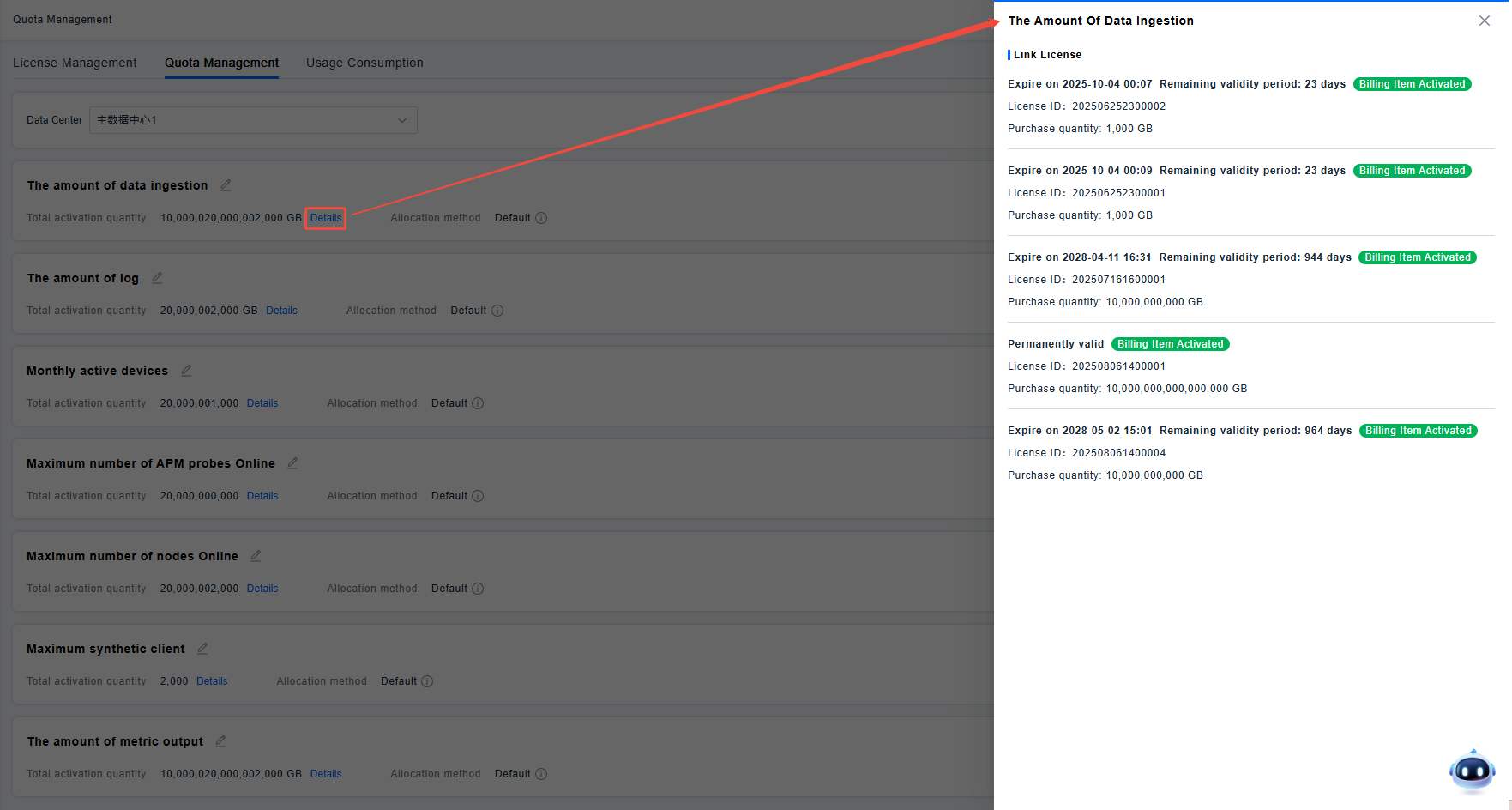Click edit icon beside The amount of metric output
Screen dimensions: 1512x810
click(x=220, y=741)
